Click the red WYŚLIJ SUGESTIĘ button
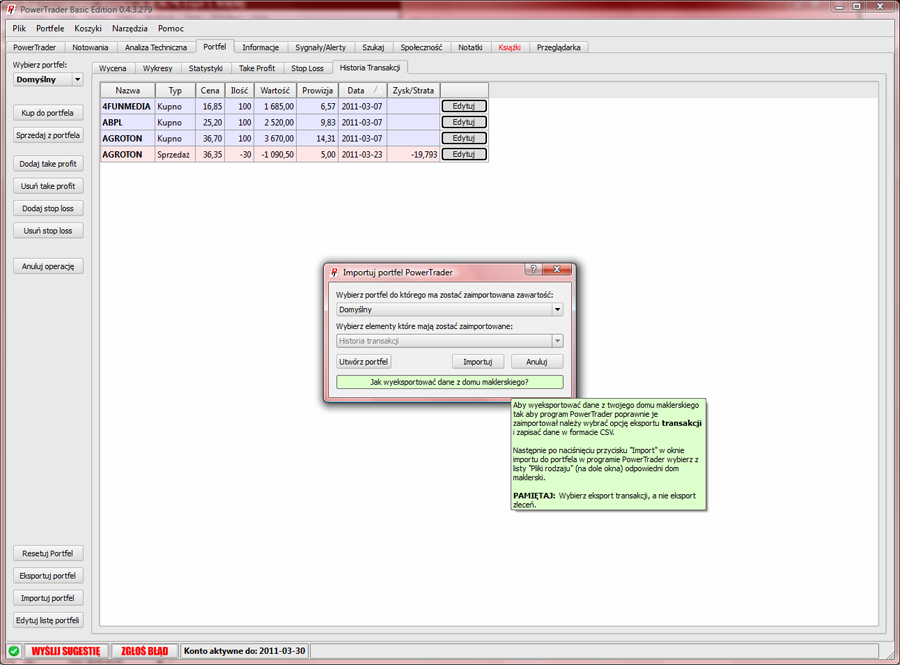Image resolution: width=900 pixels, height=665 pixels. pos(66,651)
